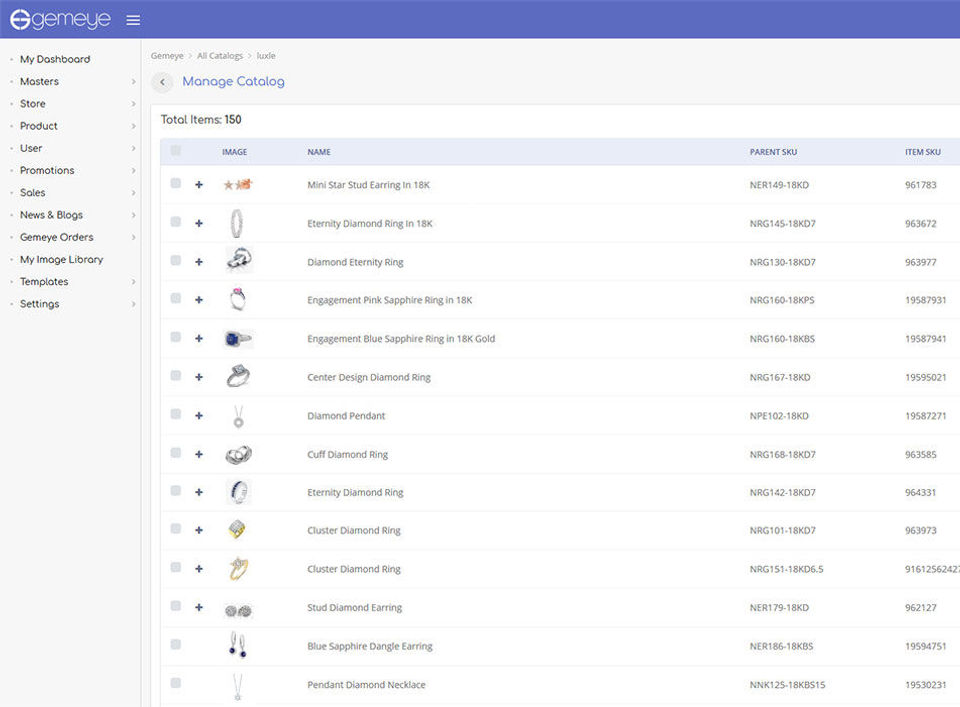Open Cuff Diamond Ring thumbnail image
960x707 pixels.
click(238, 454)
